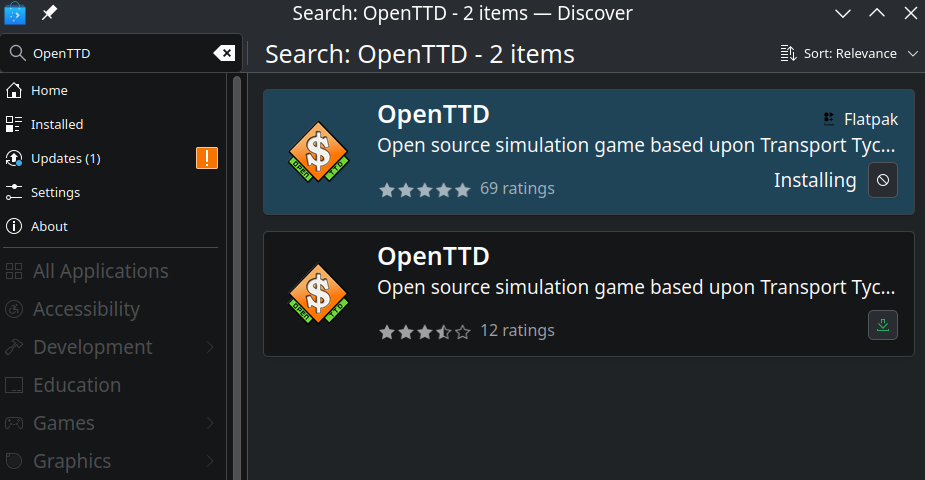Maximize the Discover window

(x=877, y=13)
